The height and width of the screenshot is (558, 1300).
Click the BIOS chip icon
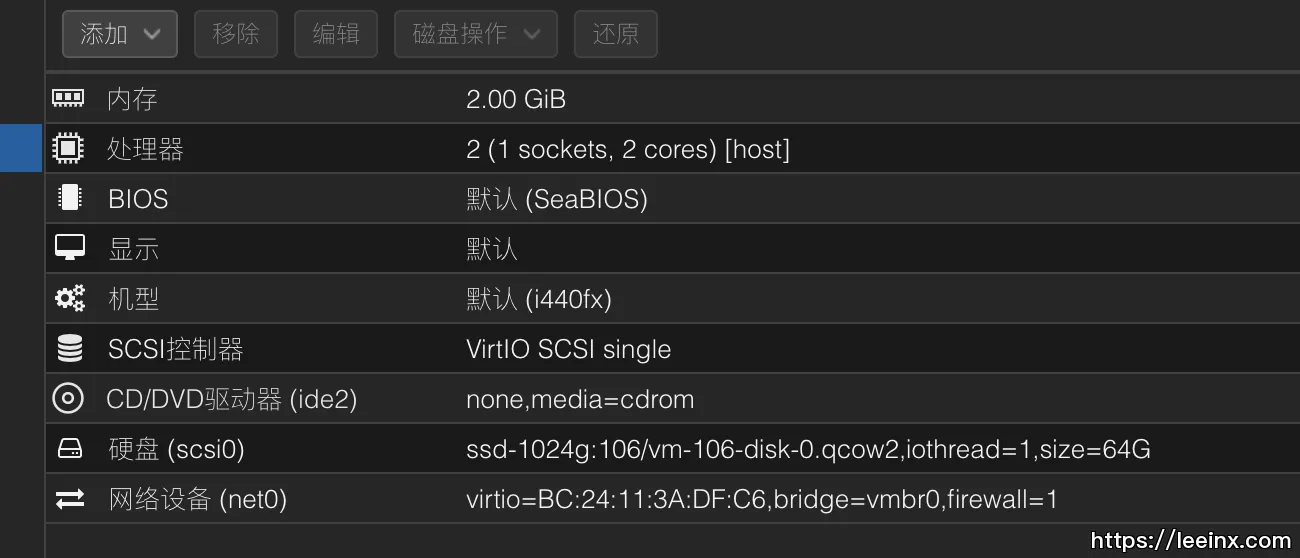(x=69, y=198)
